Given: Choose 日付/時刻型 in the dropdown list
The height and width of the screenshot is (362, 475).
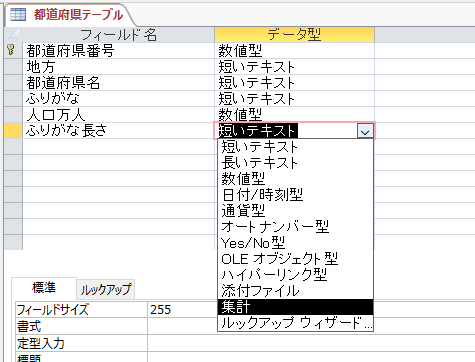Looking at the screenshot, I should coord(295,195).
